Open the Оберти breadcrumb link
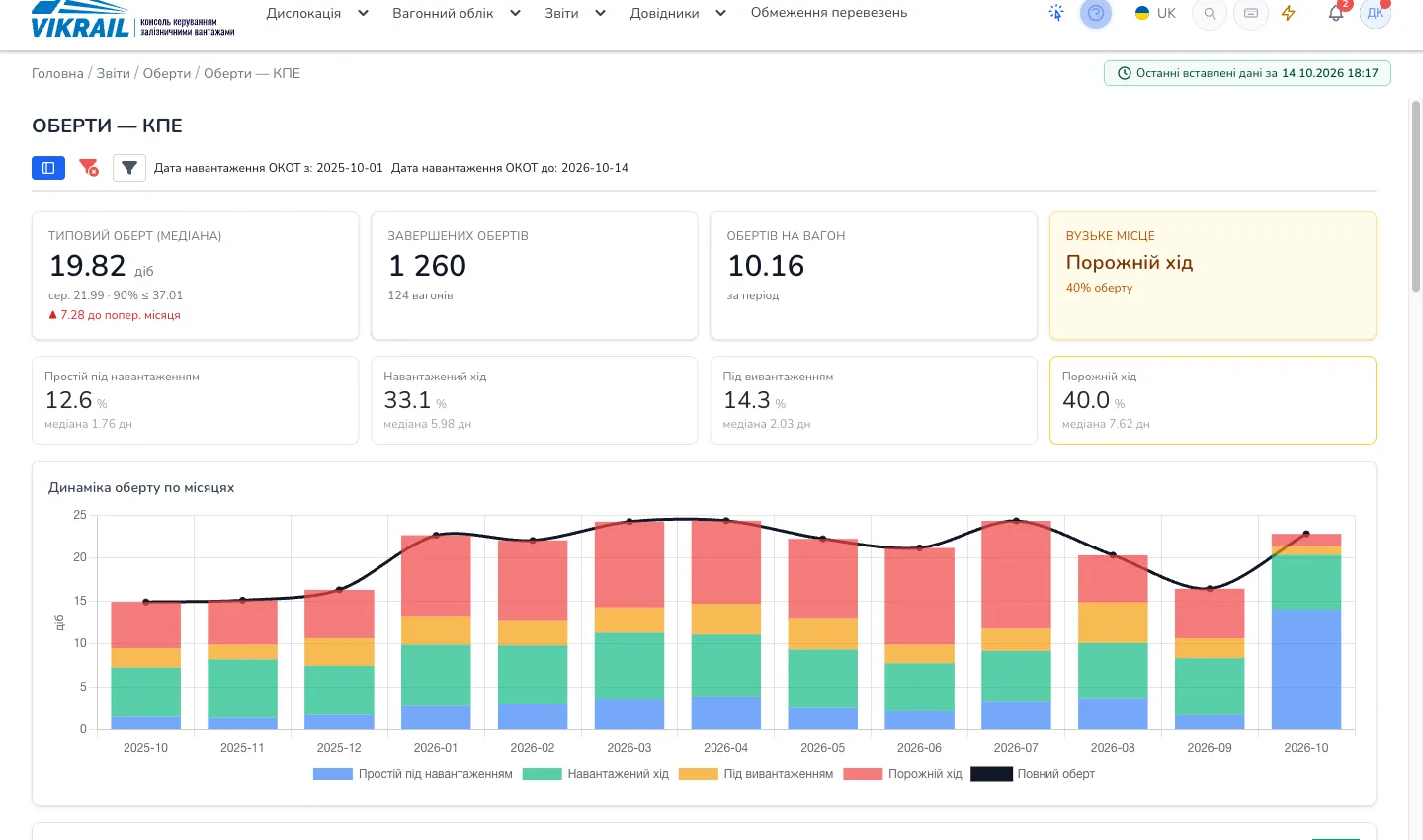 click(x=167, y=73)
